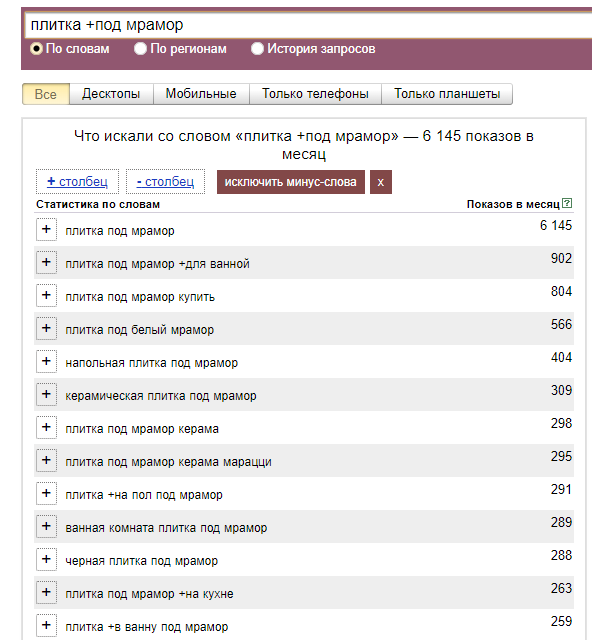Screen dimensions: 592x640
Task: Select the 'По словам' radio button
Action: (x=36, y=49)
